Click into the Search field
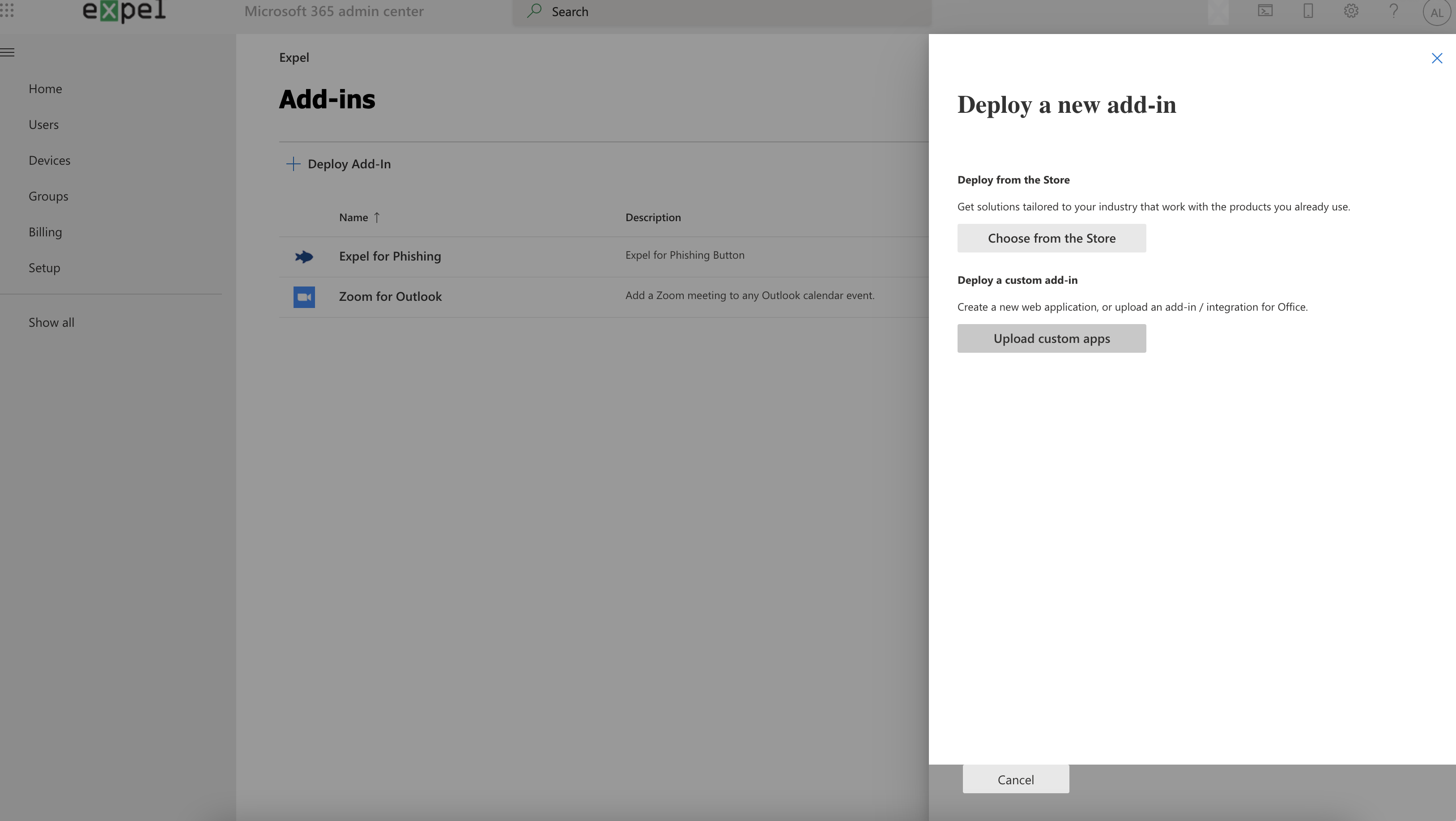 click(722, 11)
